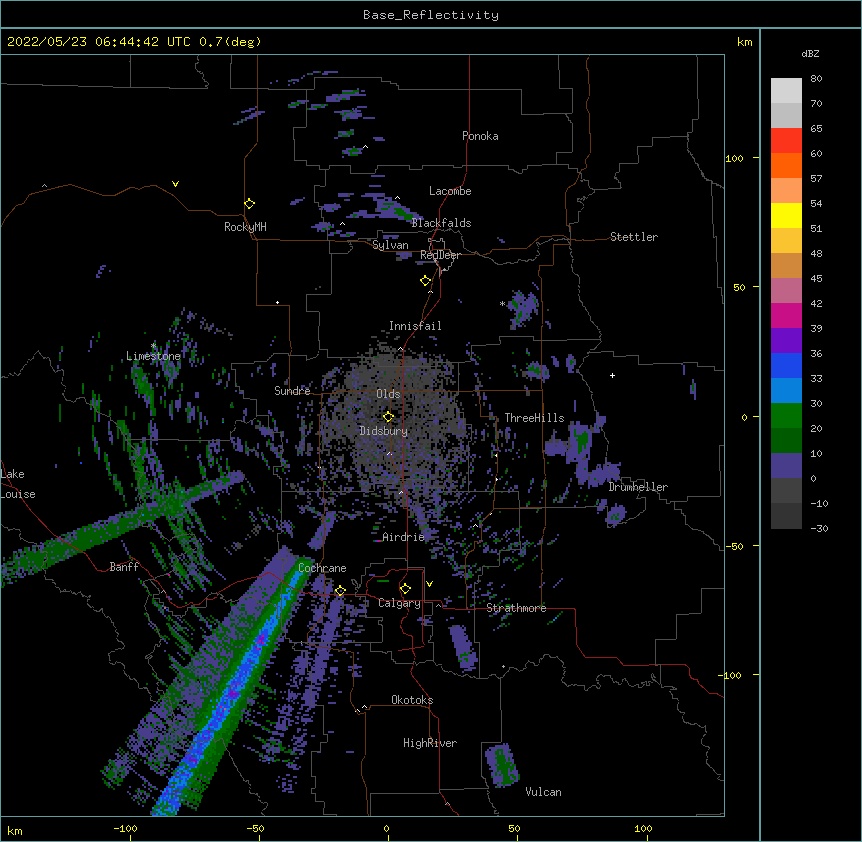Select the Lacombe label on map

click(450, 191)
